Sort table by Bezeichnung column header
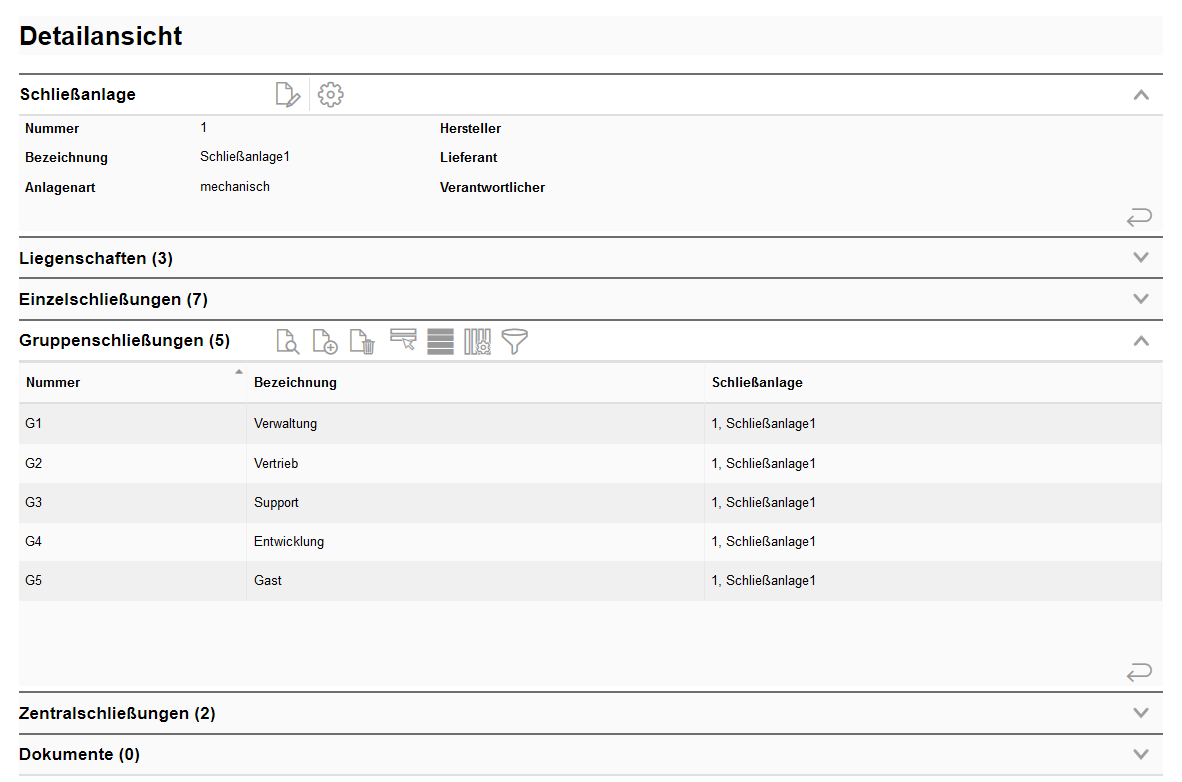The image size is (1182, 782). (x=295, y=383)
